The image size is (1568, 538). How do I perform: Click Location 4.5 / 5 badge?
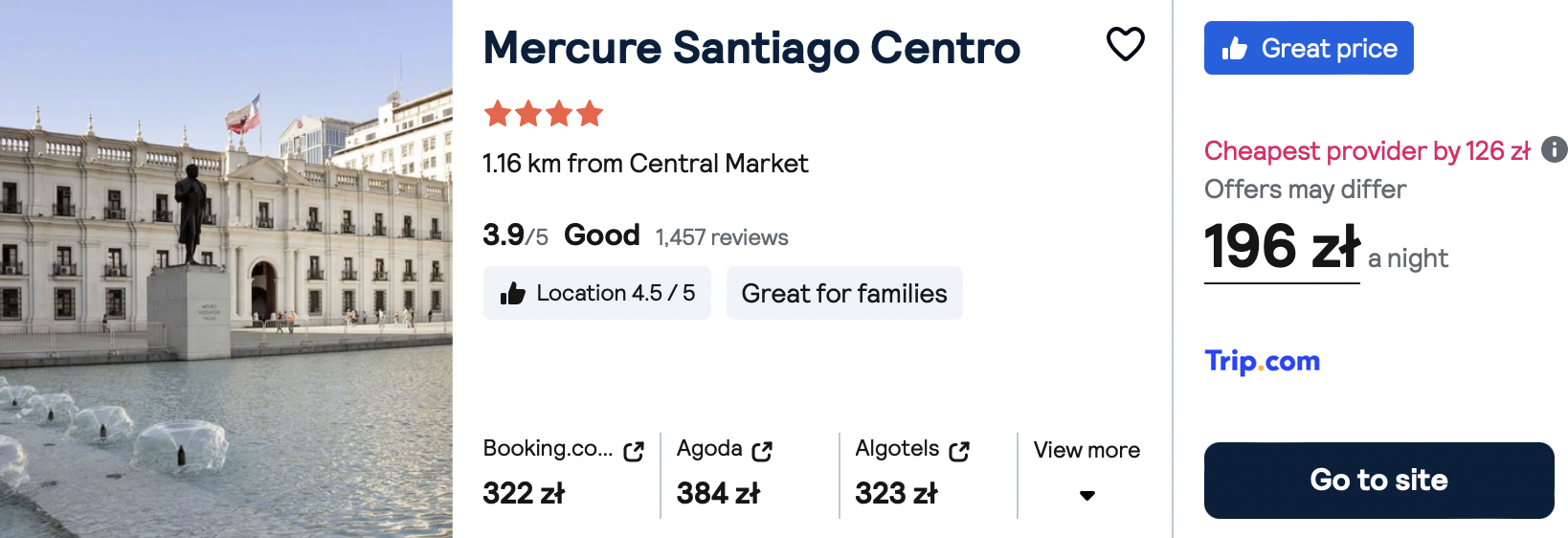pyautogui.click(x=597, y=293)
